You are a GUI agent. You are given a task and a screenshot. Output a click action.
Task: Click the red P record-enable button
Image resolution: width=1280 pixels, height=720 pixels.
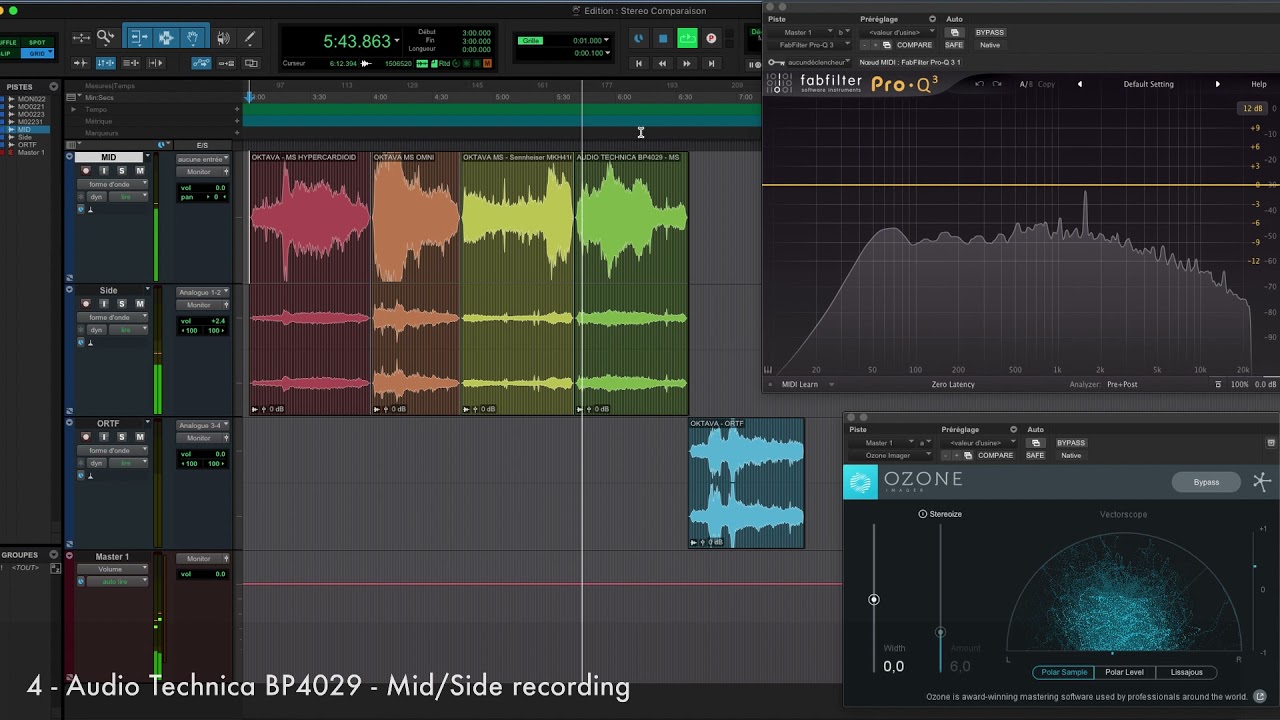pos(711,39)
